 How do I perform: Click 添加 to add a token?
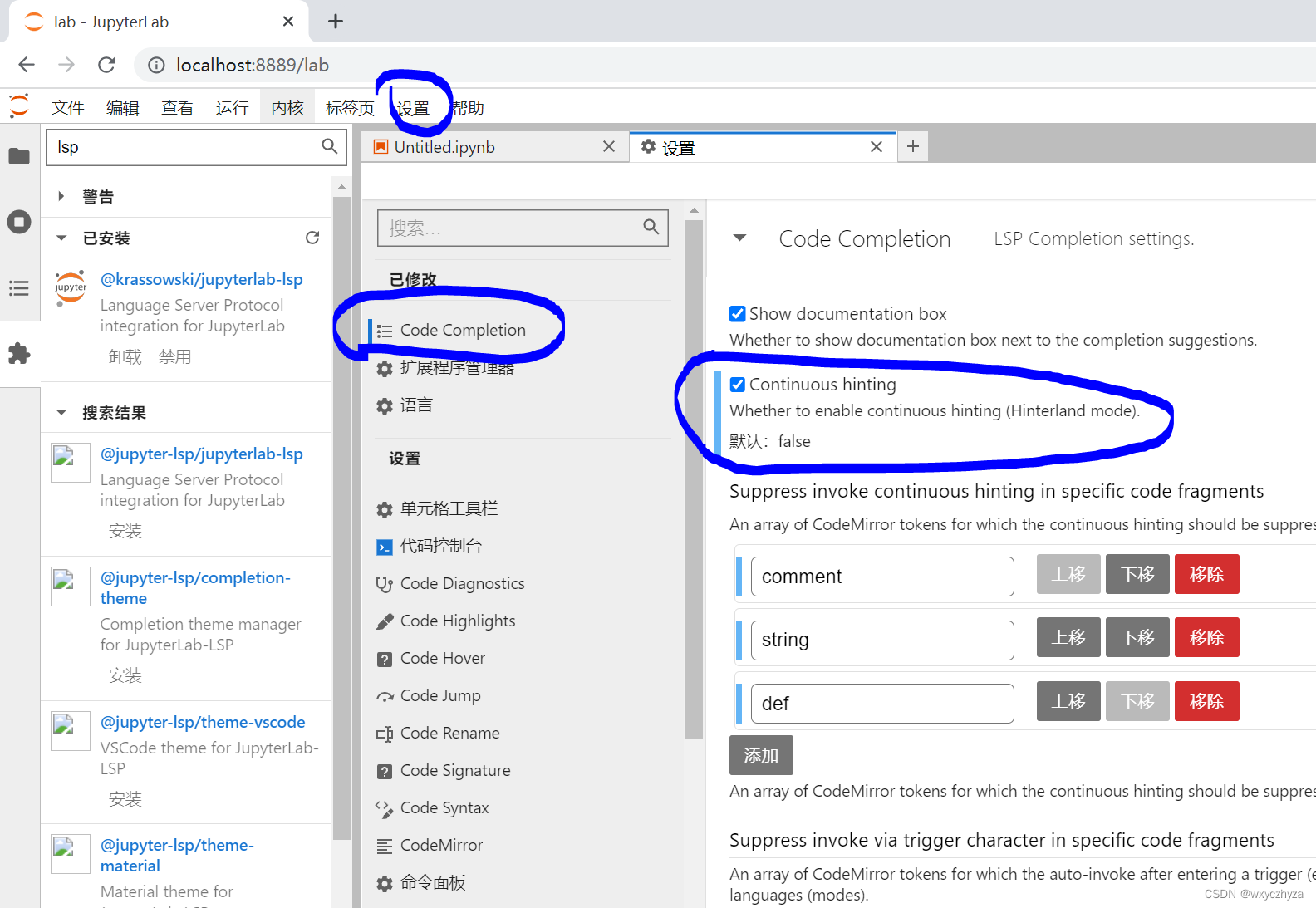[761, 755]
